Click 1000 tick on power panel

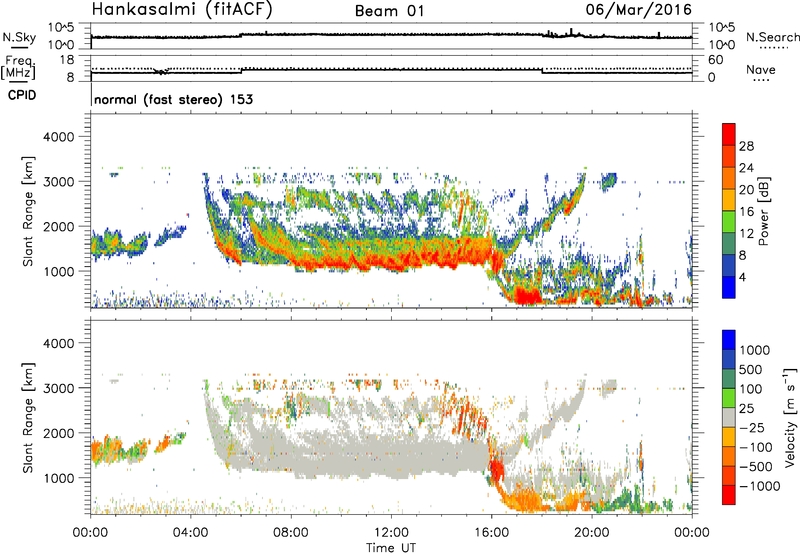pos(58,271)
